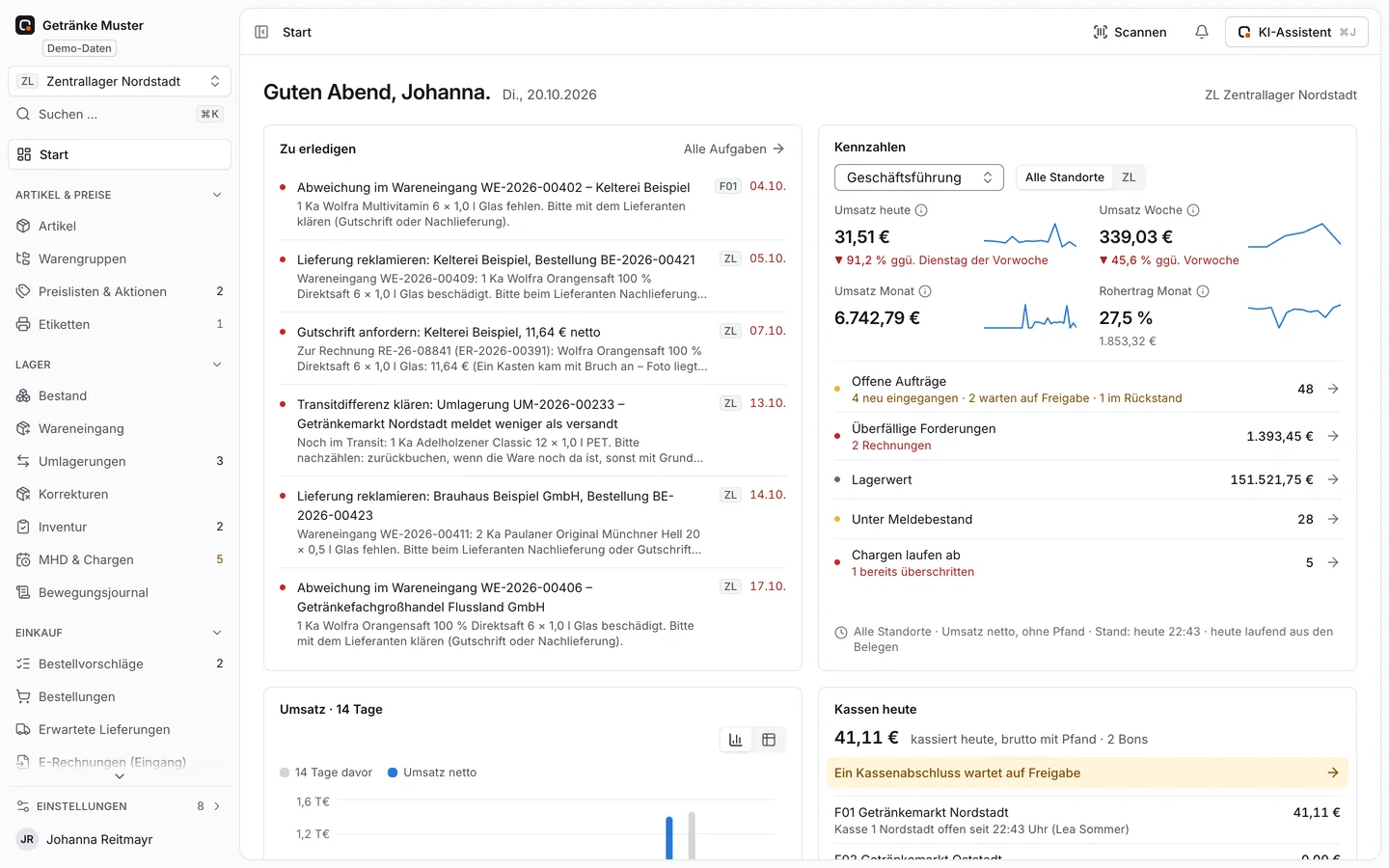Screen dimensions: 1389x868
Task: Open the Alle Aufgaben link
Action: pyautogui.click(x=734, y=149)
